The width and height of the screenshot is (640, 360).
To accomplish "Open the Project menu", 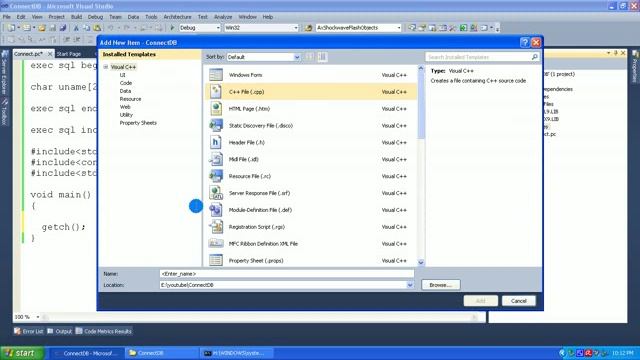I will tap(56, 17).
